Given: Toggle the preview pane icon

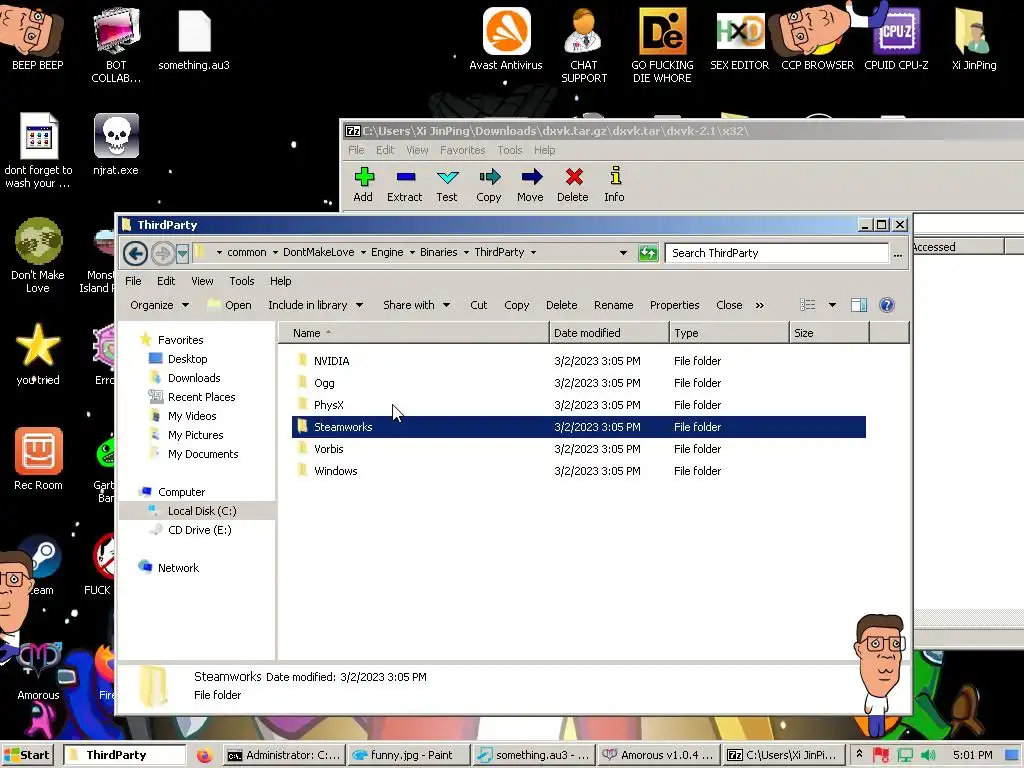Looking at the screenshot, I should click(859, 305).
